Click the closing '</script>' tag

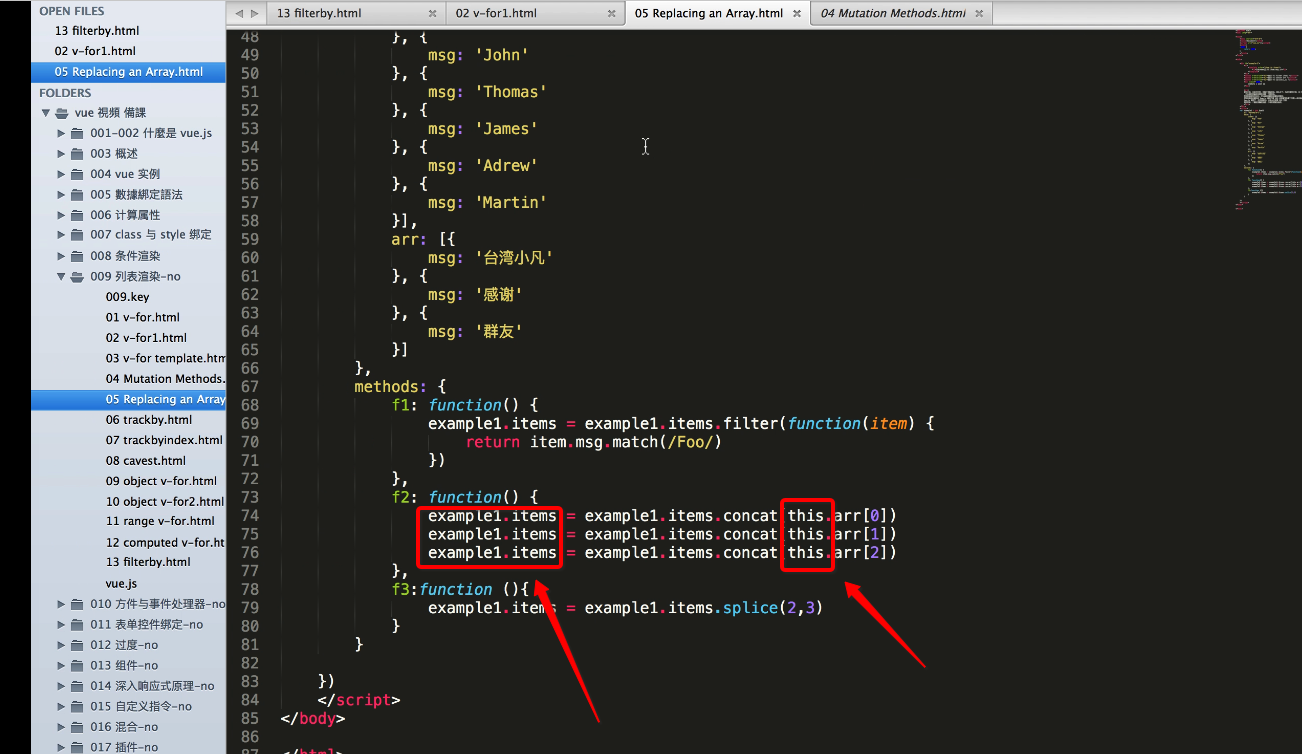click(x=359, y=700)
